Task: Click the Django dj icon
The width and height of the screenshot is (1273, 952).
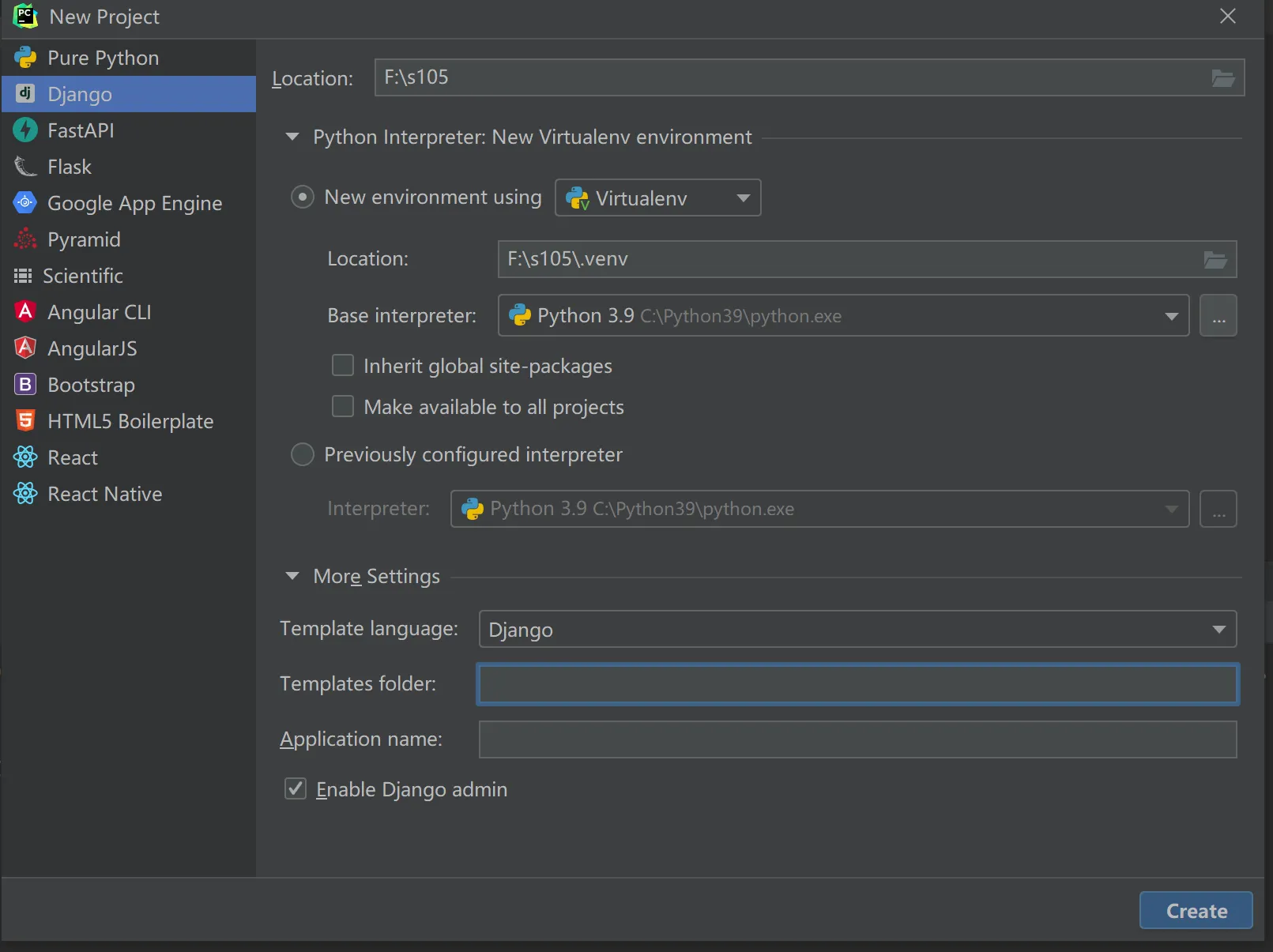Action: click(25, 94)
